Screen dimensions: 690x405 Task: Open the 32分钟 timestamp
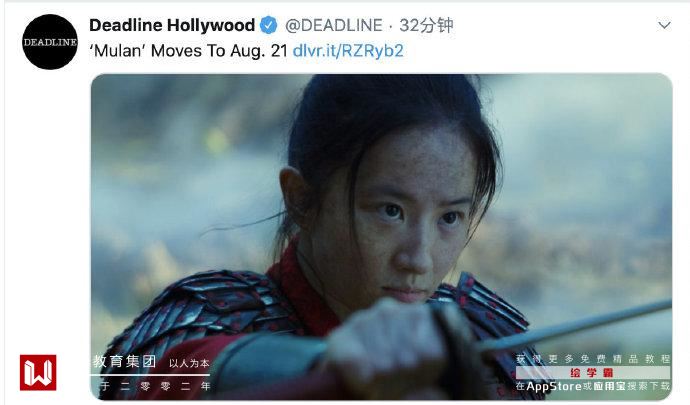click(426, 25)
